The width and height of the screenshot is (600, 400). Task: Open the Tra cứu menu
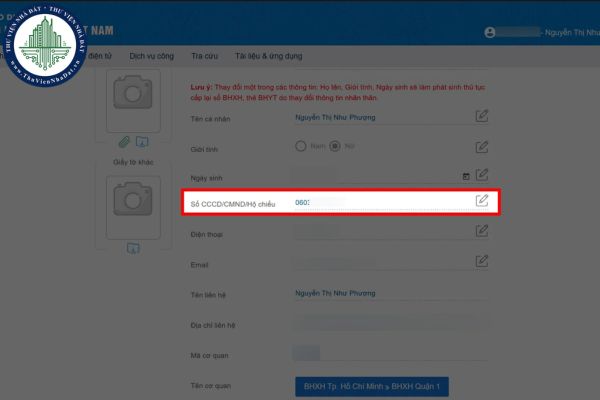(x=206, y=55)
